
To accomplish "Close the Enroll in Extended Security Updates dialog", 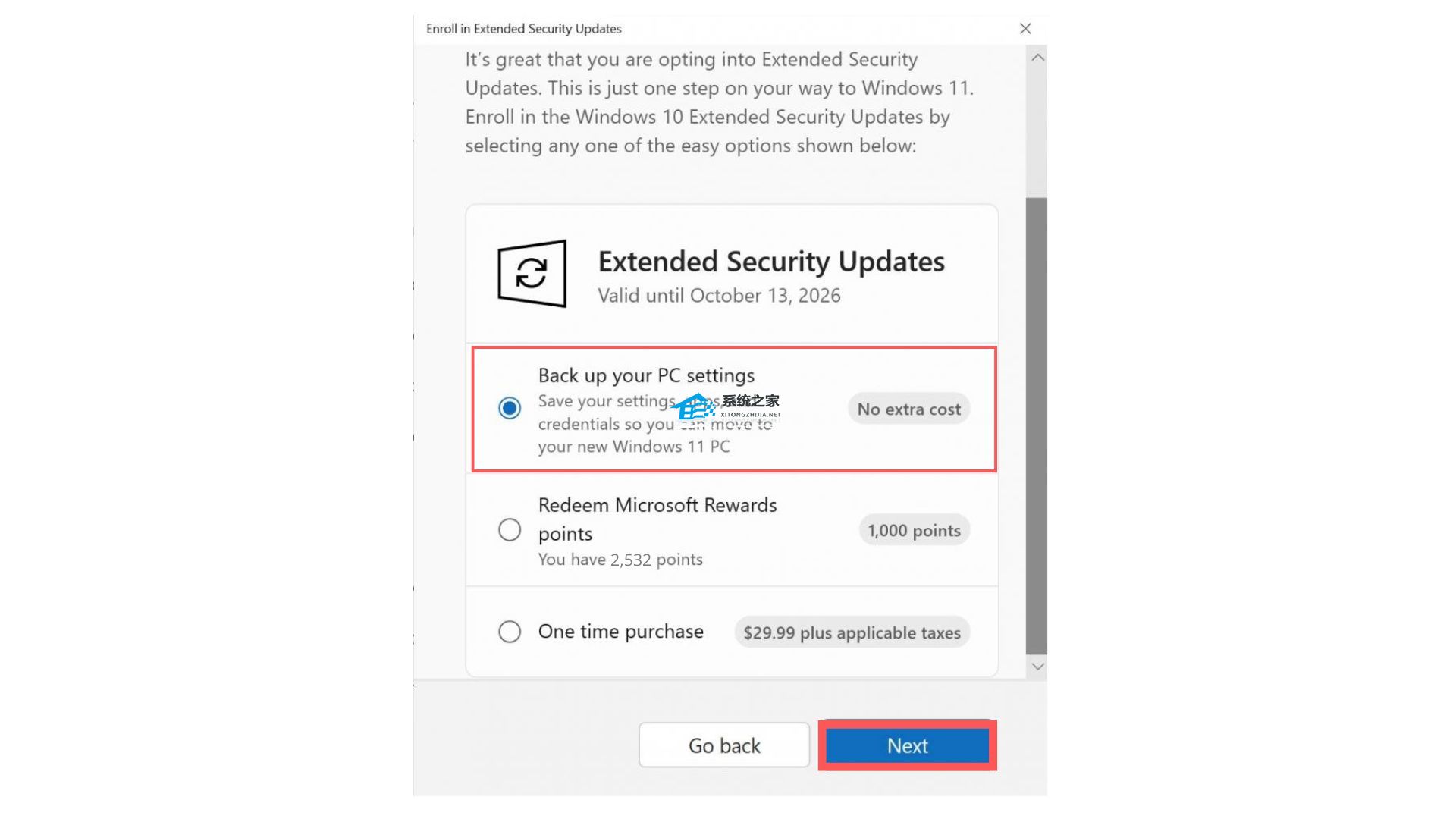I will (x=1025, y=29).
